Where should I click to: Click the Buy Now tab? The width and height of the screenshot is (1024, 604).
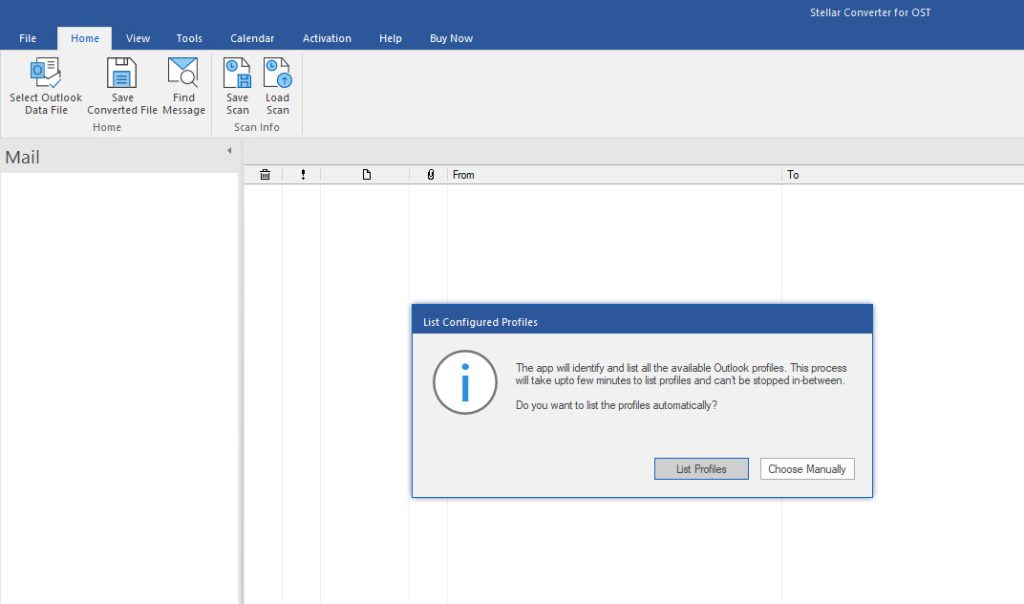(451, 38)
